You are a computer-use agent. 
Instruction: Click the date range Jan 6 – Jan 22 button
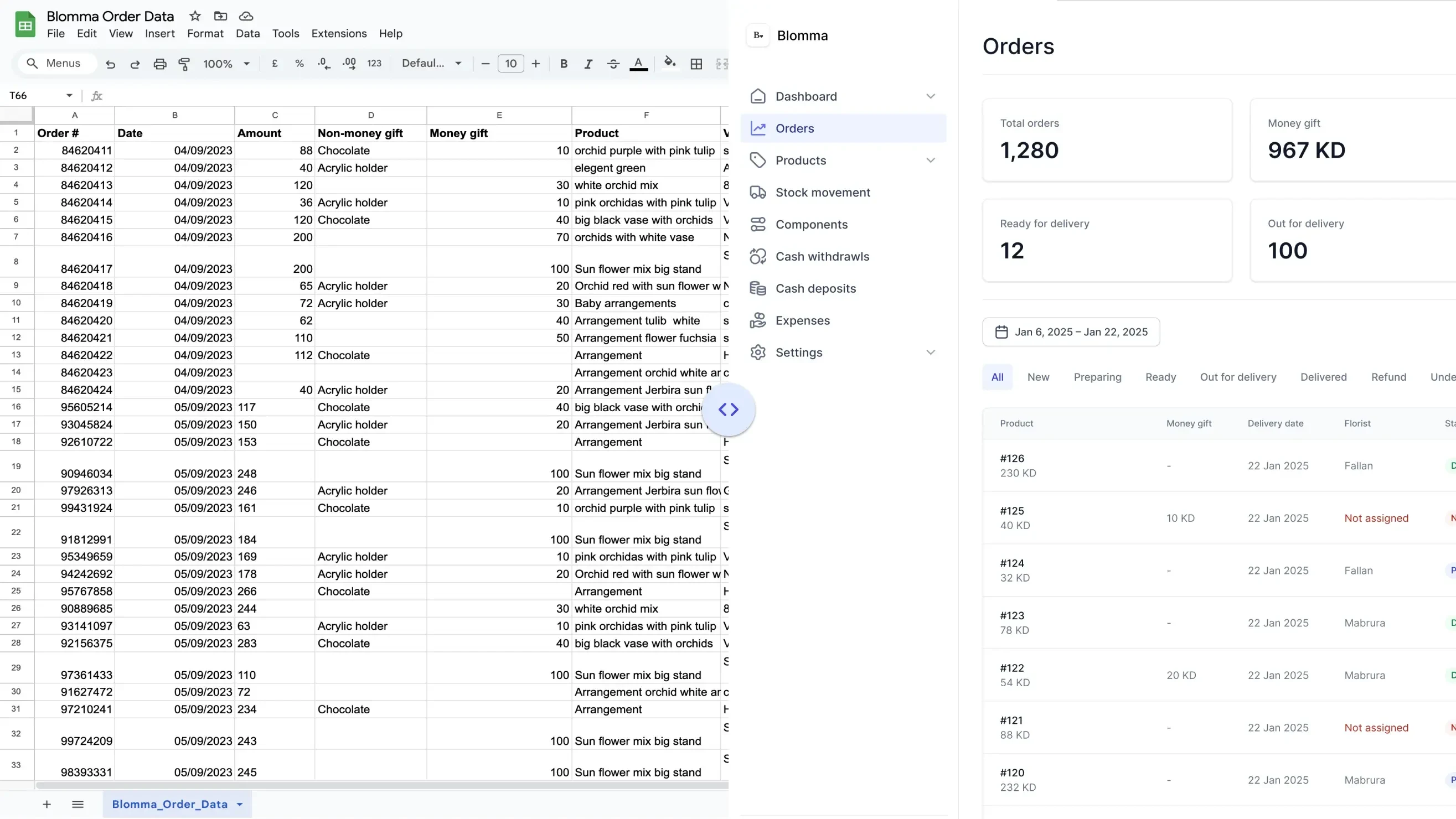tap(1071, 331)
